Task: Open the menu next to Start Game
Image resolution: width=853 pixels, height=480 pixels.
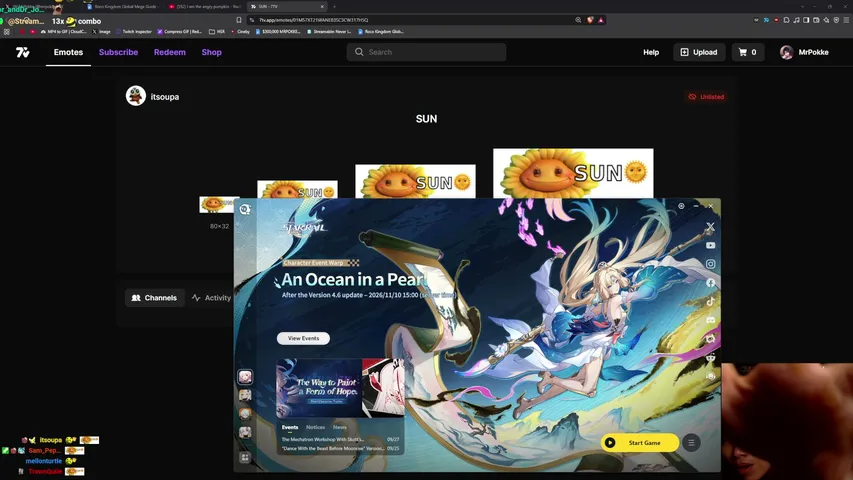Action: (x=691, y=443)
